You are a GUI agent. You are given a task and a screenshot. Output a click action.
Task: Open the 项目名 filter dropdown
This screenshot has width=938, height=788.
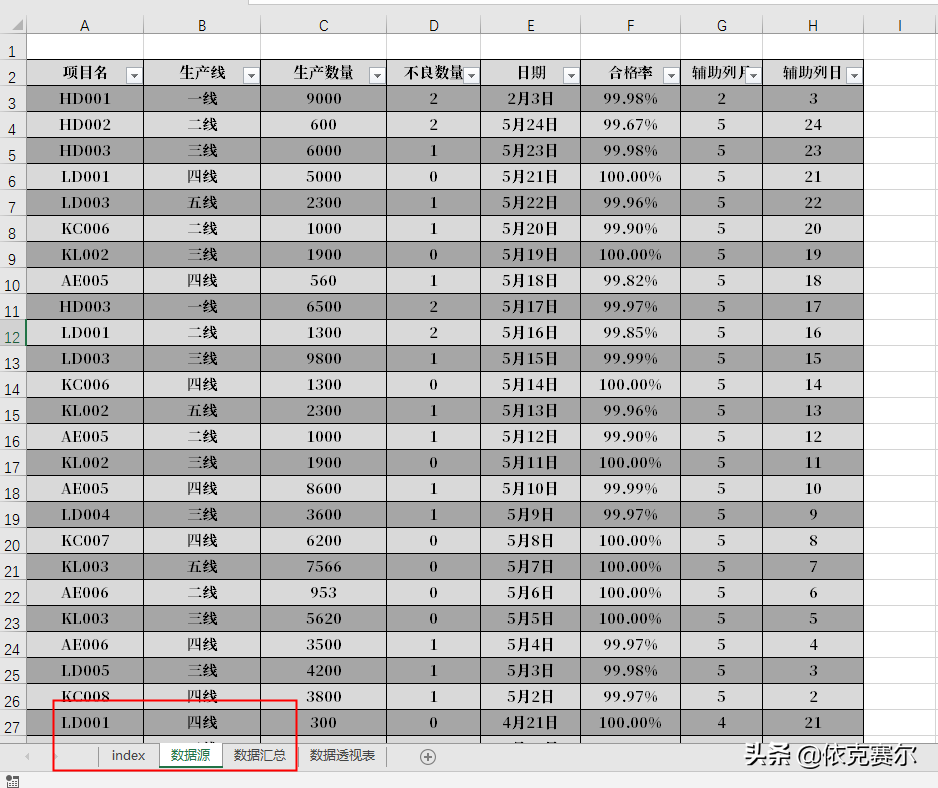134,75
